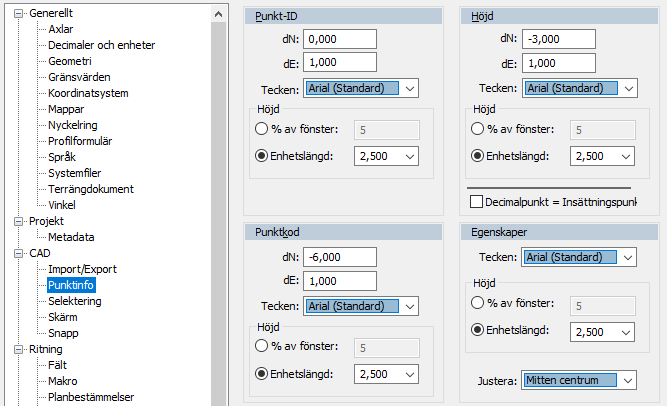Click the dE field in Höjd panel
667x406 pixels.
coord(558,63)
